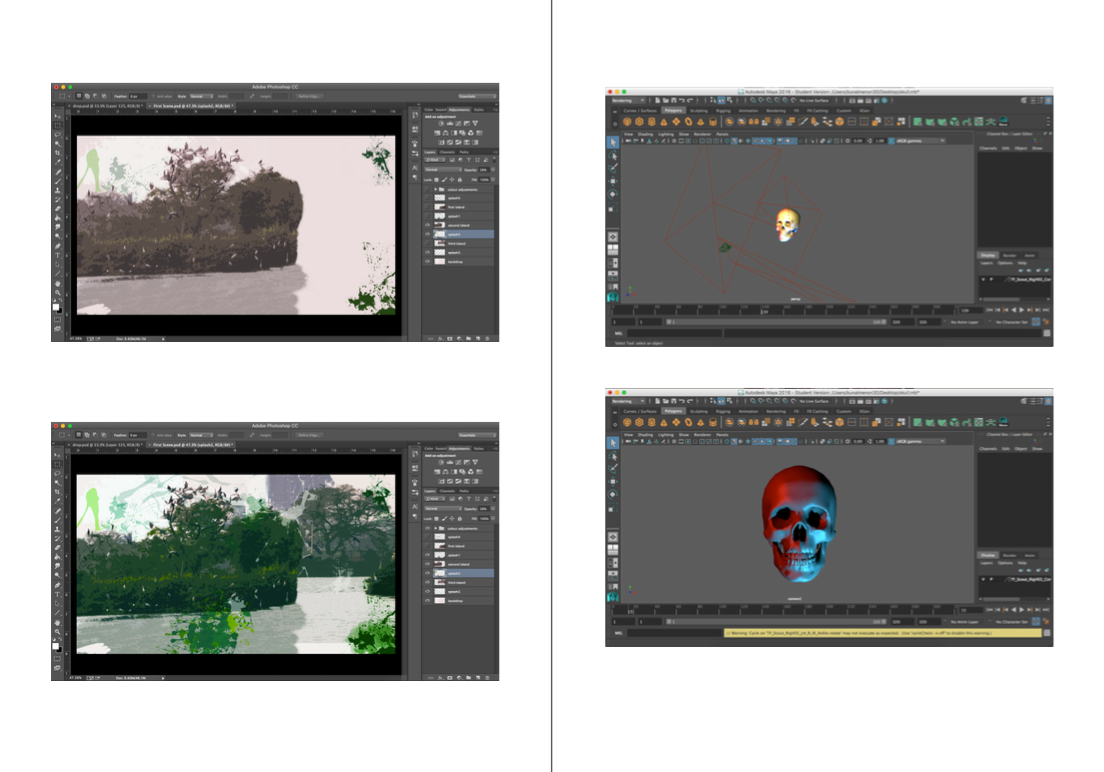Open Normal blend mode dropdown in top Photoshop window
The height and width of the screenshot is (772, 1104).
444,170
